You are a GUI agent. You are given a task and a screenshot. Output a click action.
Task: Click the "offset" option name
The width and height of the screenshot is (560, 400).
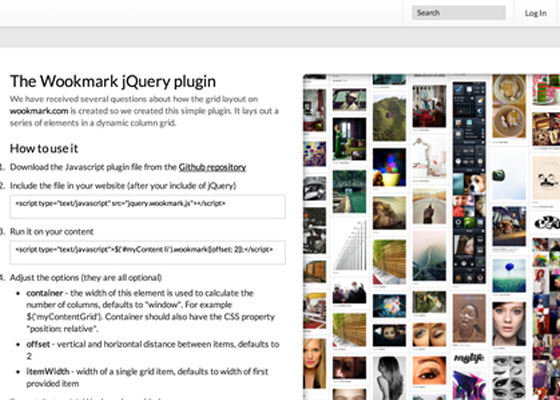38,344
